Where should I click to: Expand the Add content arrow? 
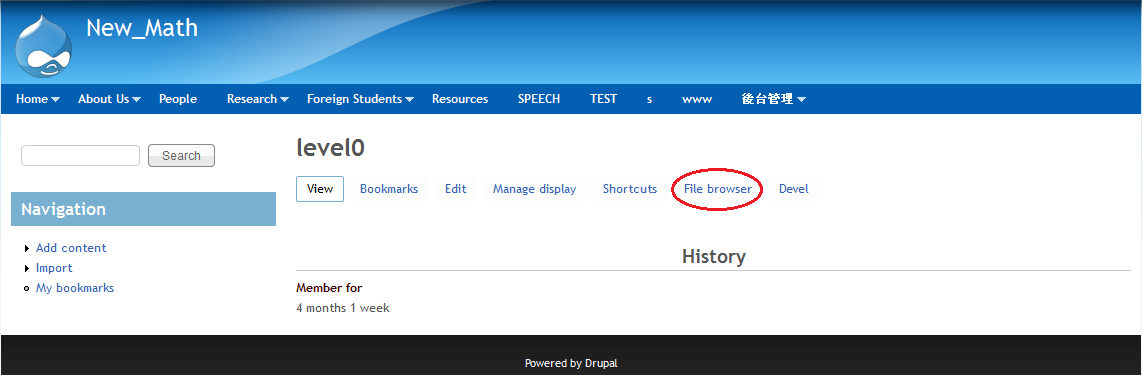click(x=27, y=248)
